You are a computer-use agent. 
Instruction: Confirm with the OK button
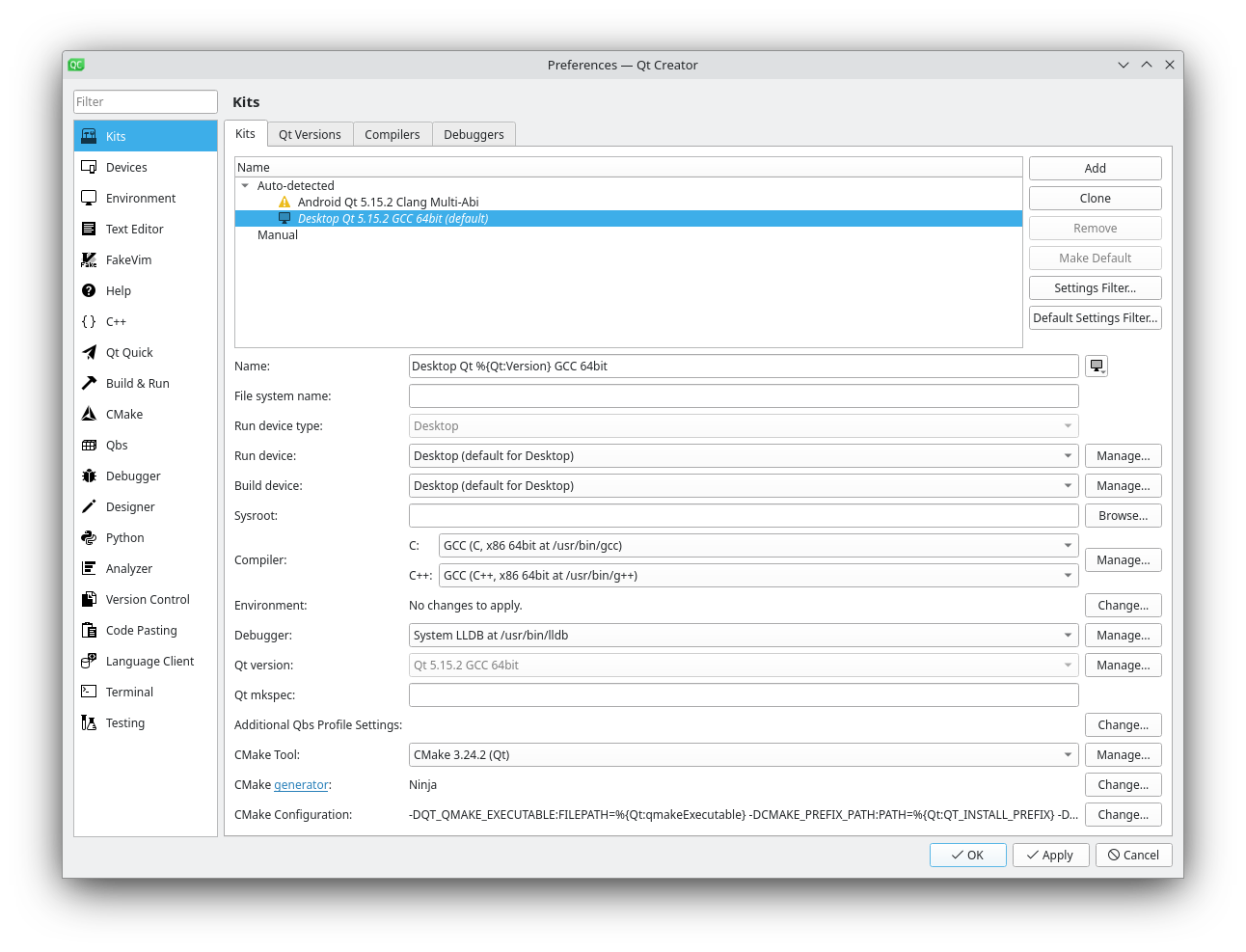(968, 855)
